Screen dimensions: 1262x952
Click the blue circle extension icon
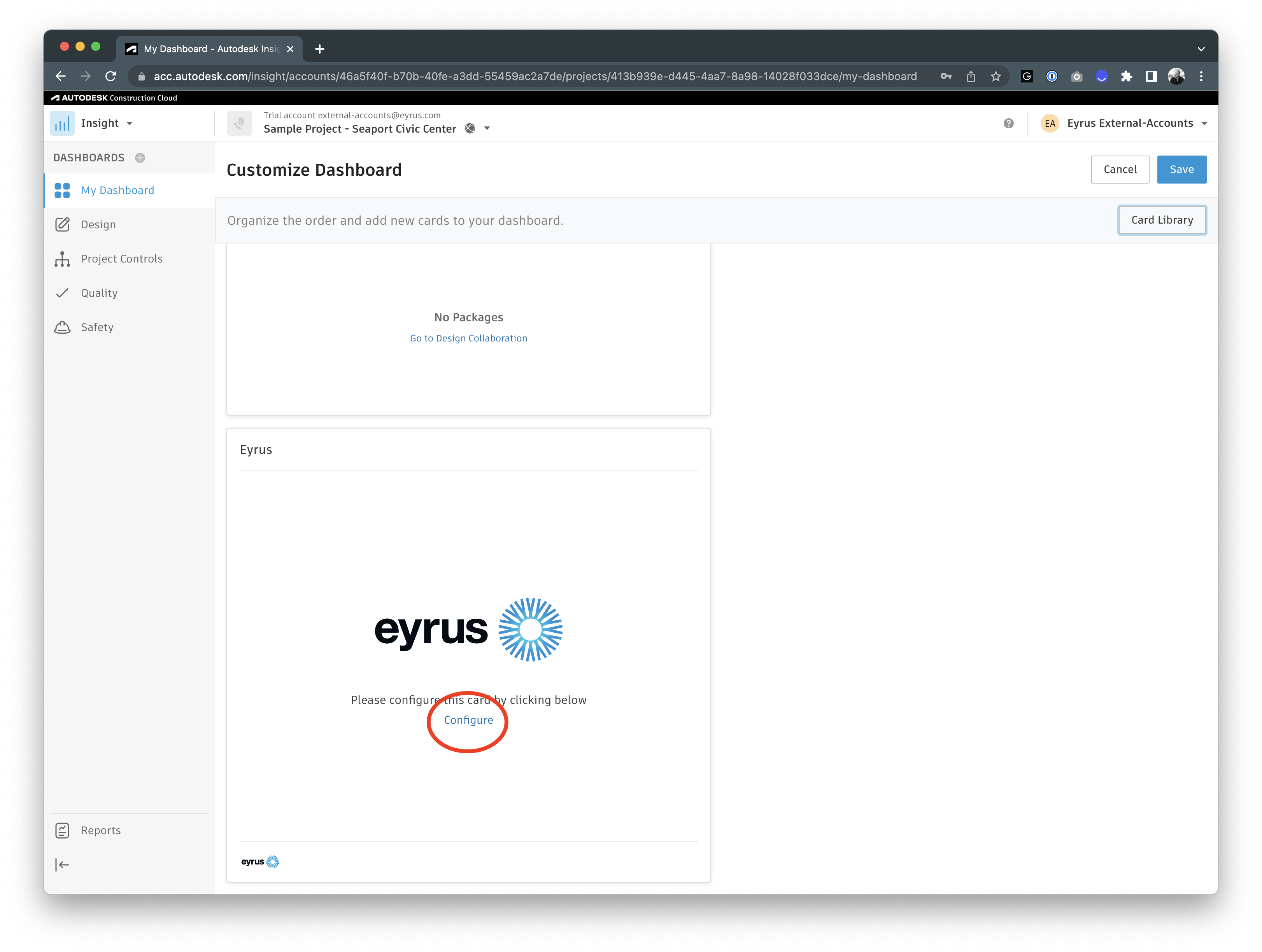pyautogui.click(x=1102, y=77)
